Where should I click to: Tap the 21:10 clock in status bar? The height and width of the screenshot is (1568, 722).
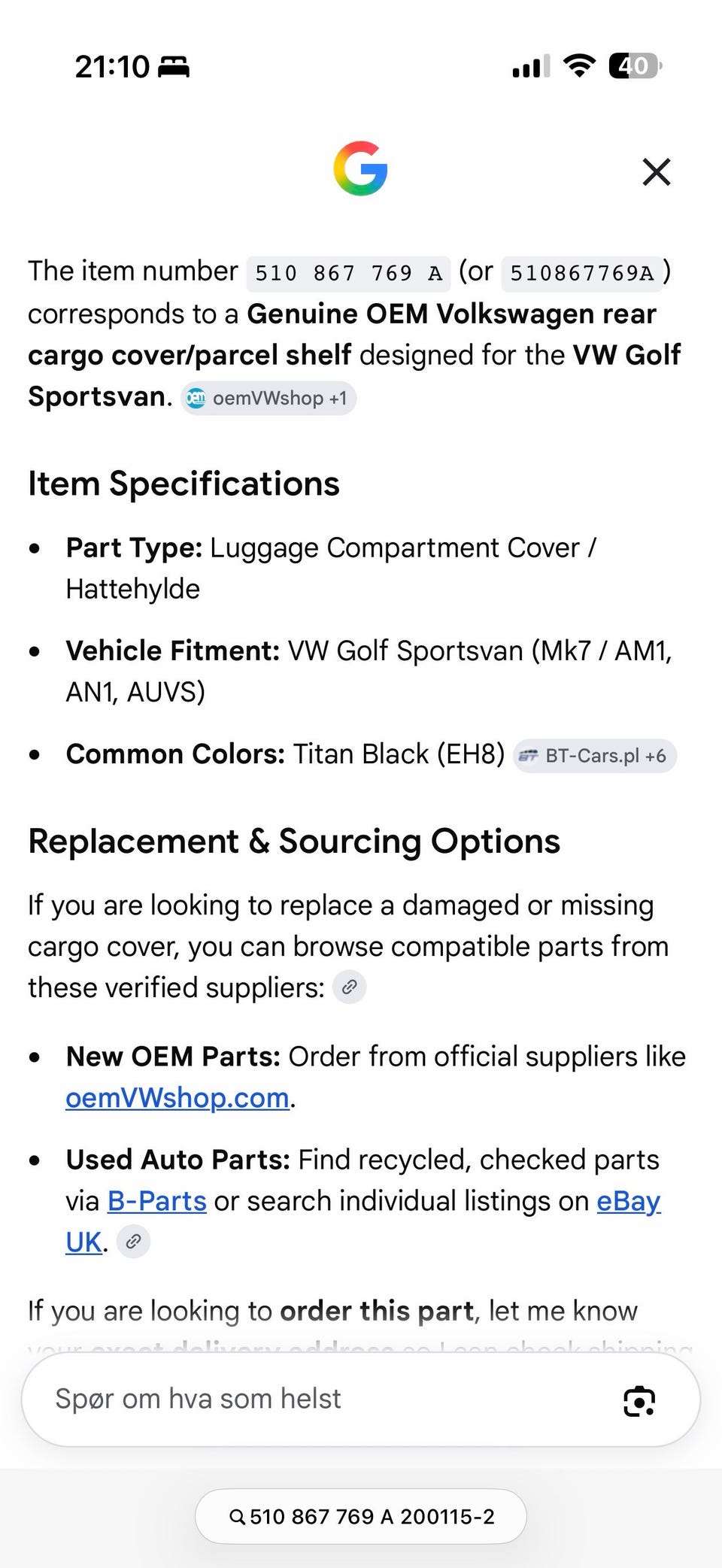(x=112, y=67)
